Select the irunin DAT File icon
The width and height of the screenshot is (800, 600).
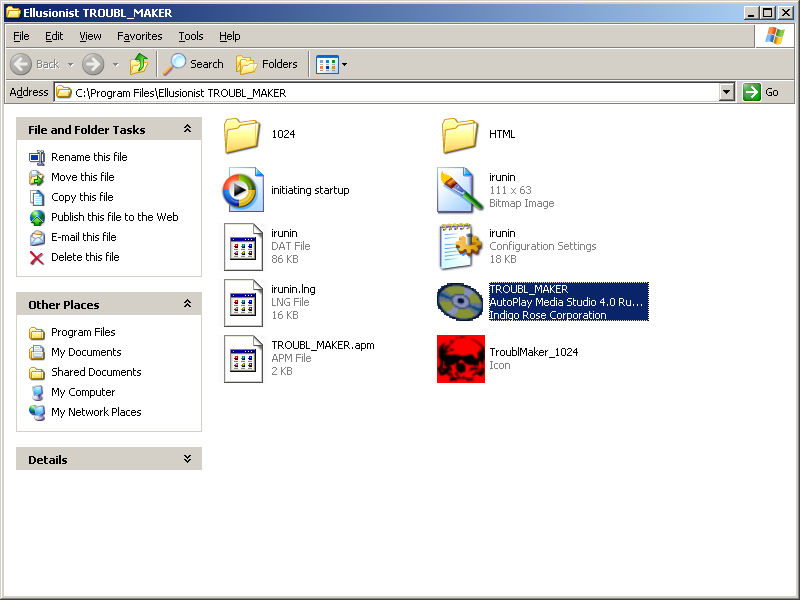(243, 246)
